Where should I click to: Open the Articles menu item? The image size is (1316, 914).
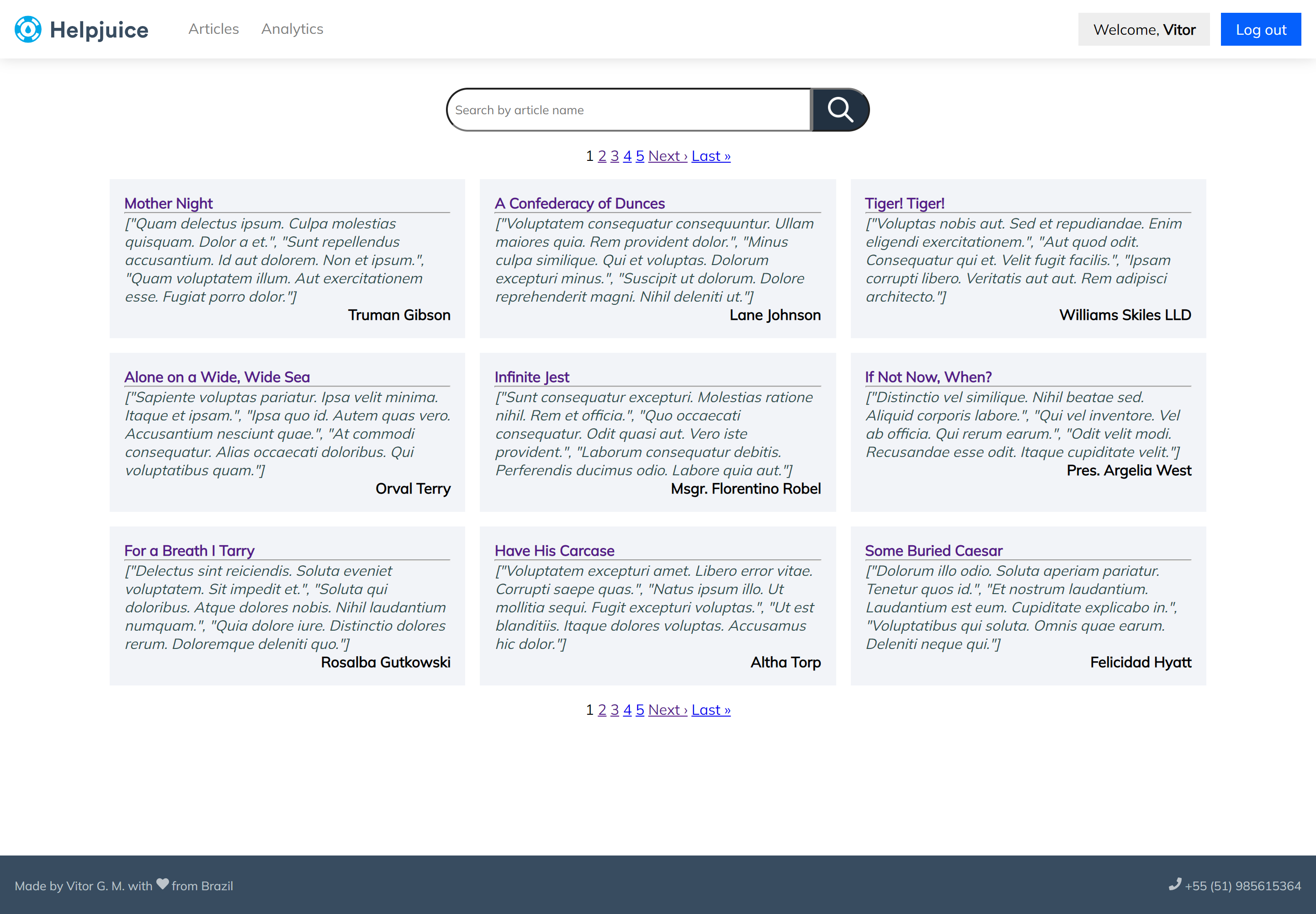pyautogui.click(x=213, y=29)
